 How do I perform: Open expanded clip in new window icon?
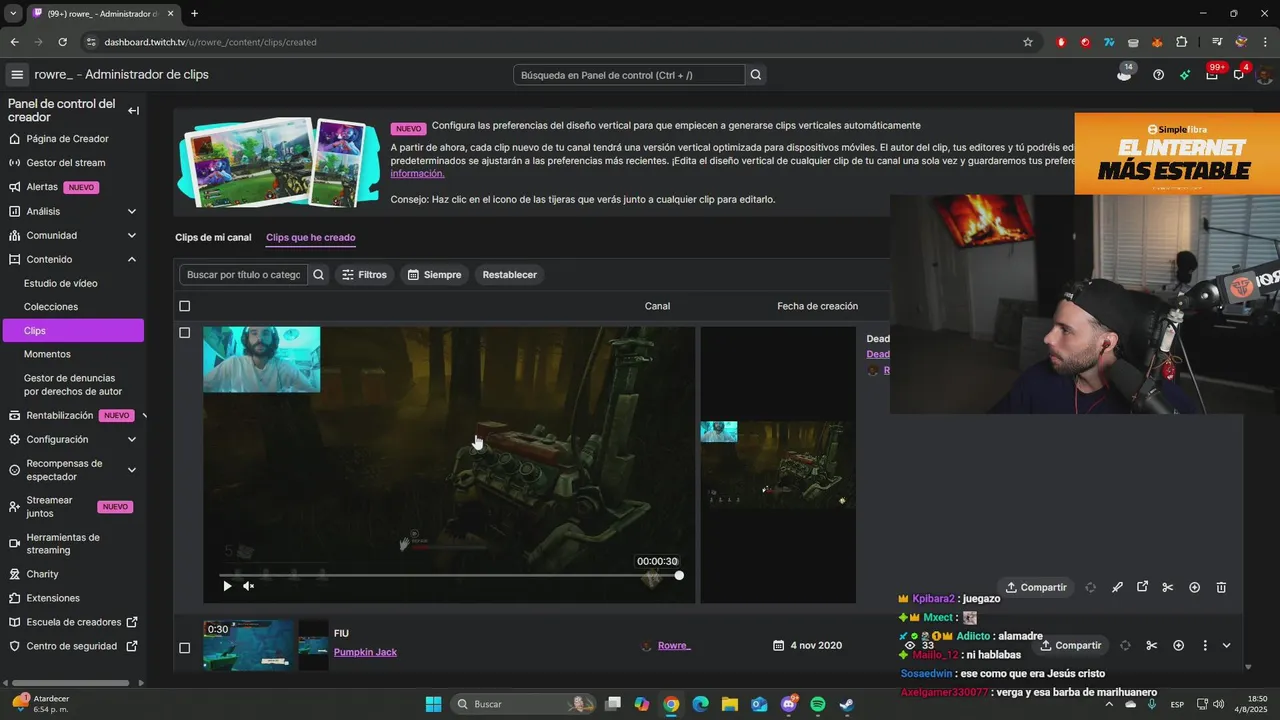[x=1142, y=588]
